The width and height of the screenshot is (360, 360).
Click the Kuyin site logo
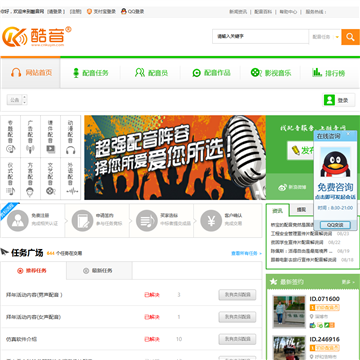click(37, 36)
